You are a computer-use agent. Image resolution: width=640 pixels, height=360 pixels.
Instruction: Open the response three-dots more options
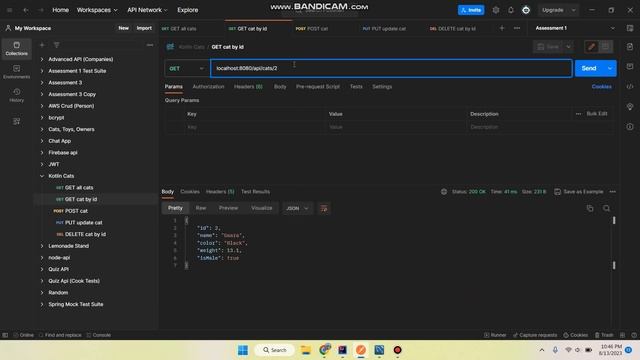pyautogui.click(x=612, y=191)
